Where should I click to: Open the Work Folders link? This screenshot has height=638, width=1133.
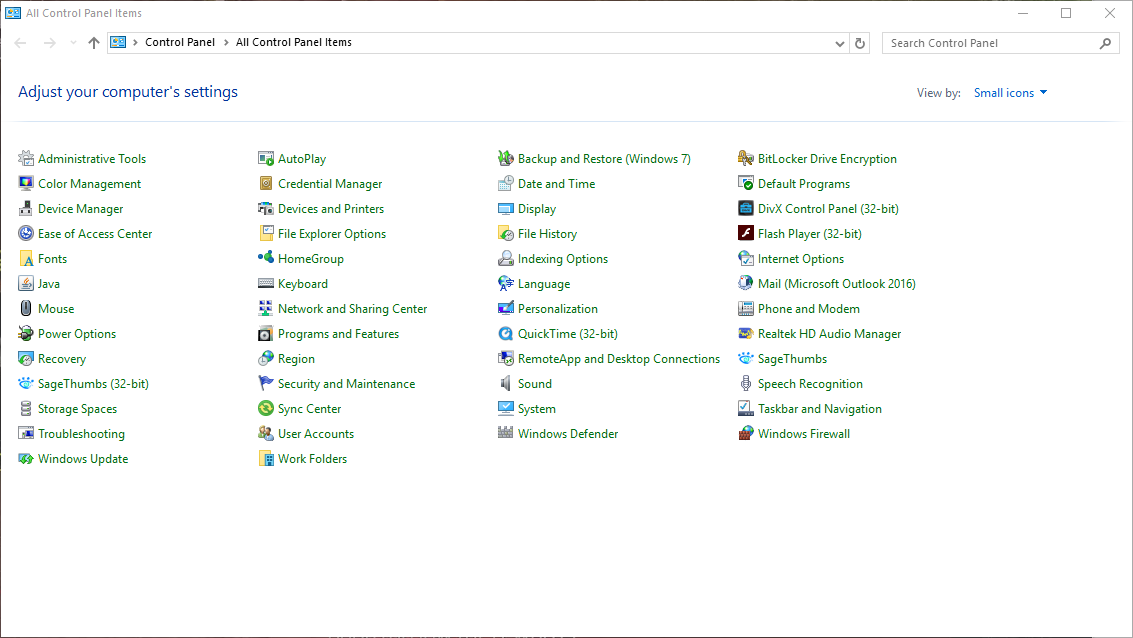point(312,459)
